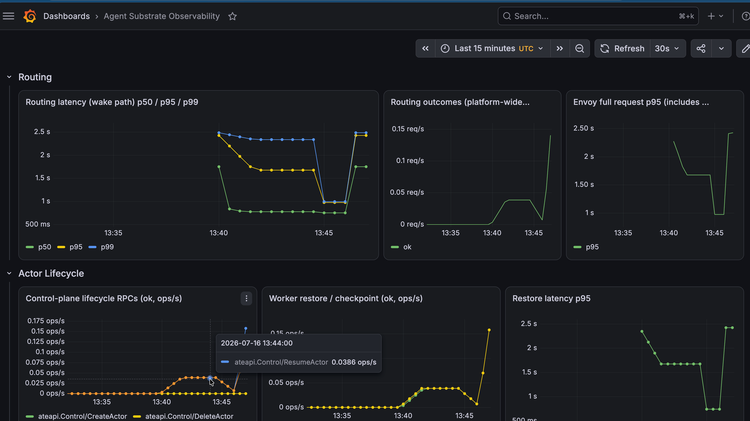Focus the Search input field
The image size is (750, 421).
coord(598,16)
